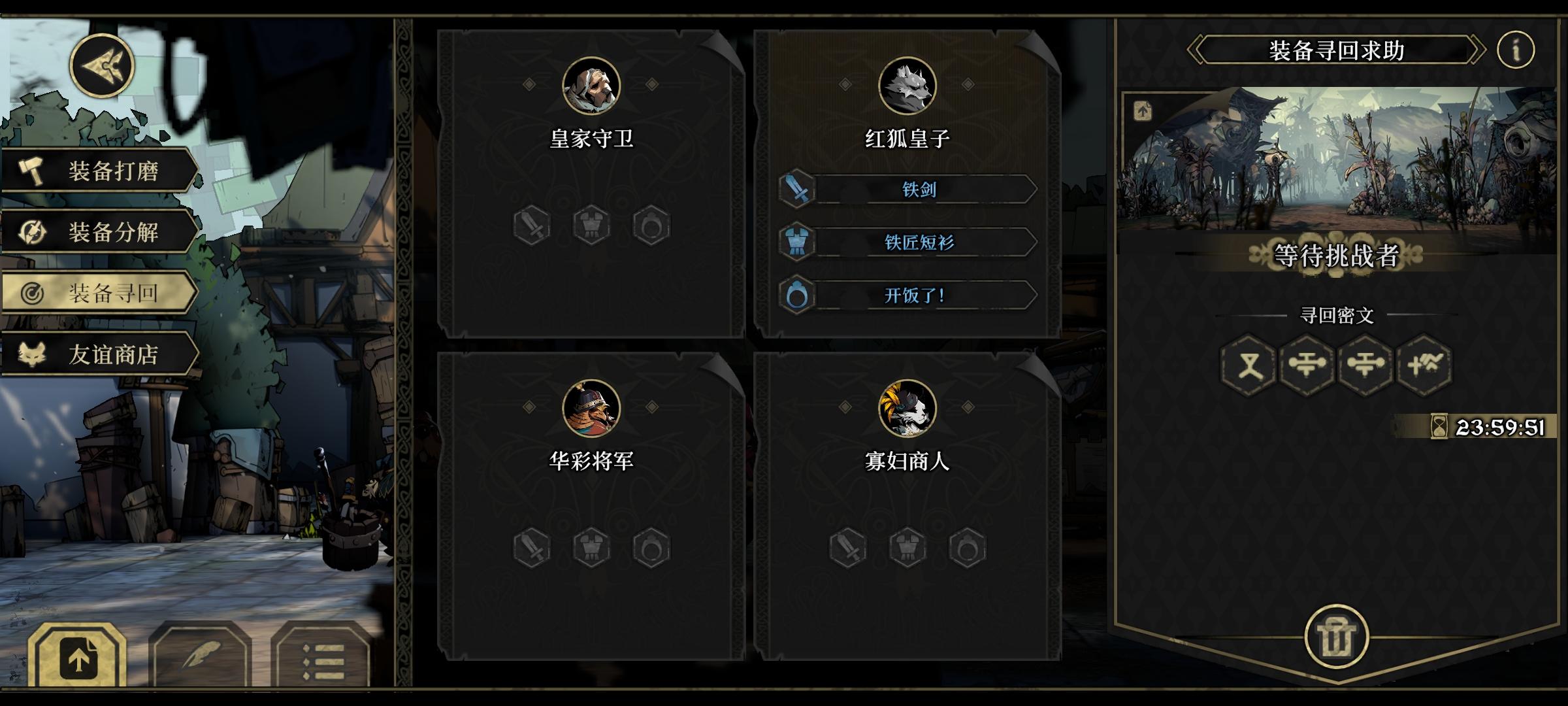
Task: Click the trash can delete icon
Action: 1336,637
